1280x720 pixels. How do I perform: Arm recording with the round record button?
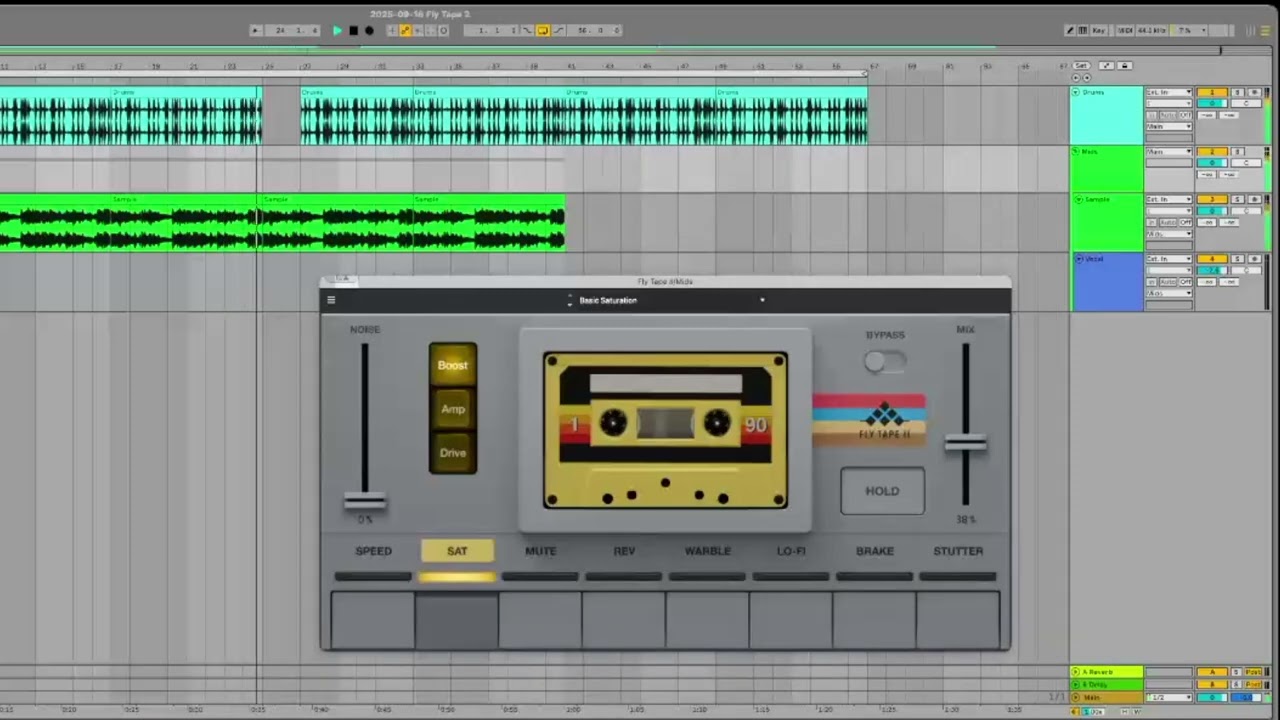point(369,31)
